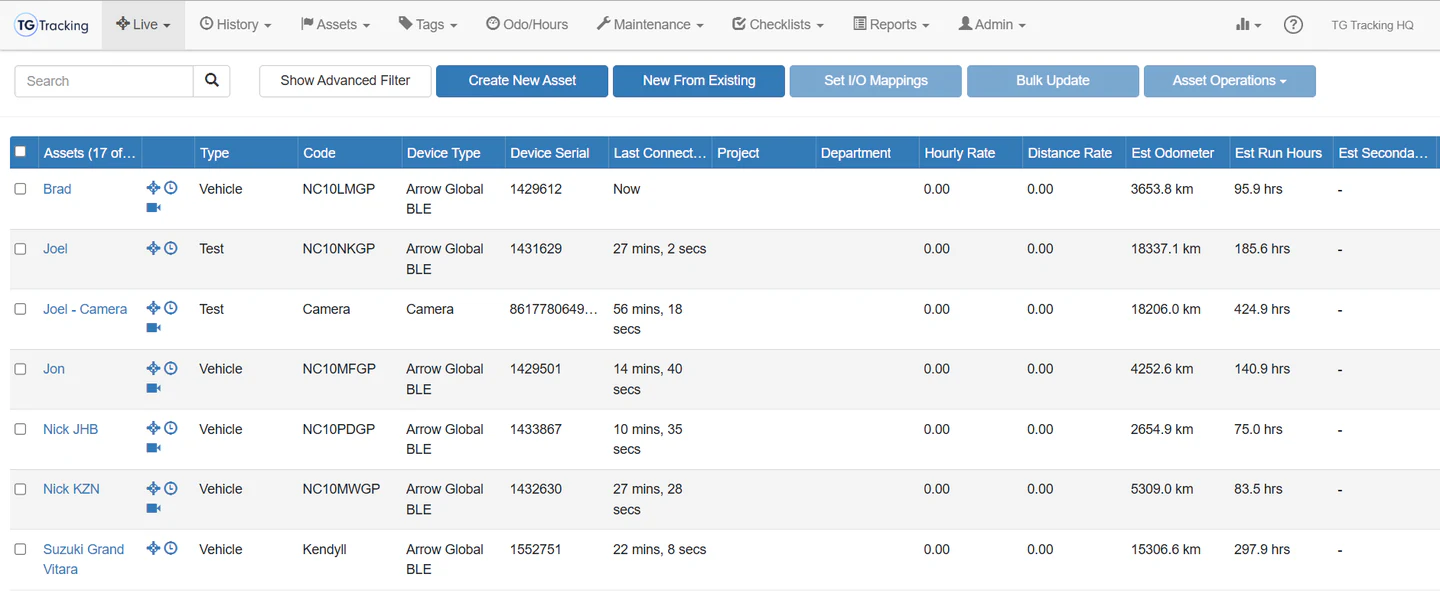Open the Tags dropdown menu
1440x591 pixels.
tap(428, 25)
